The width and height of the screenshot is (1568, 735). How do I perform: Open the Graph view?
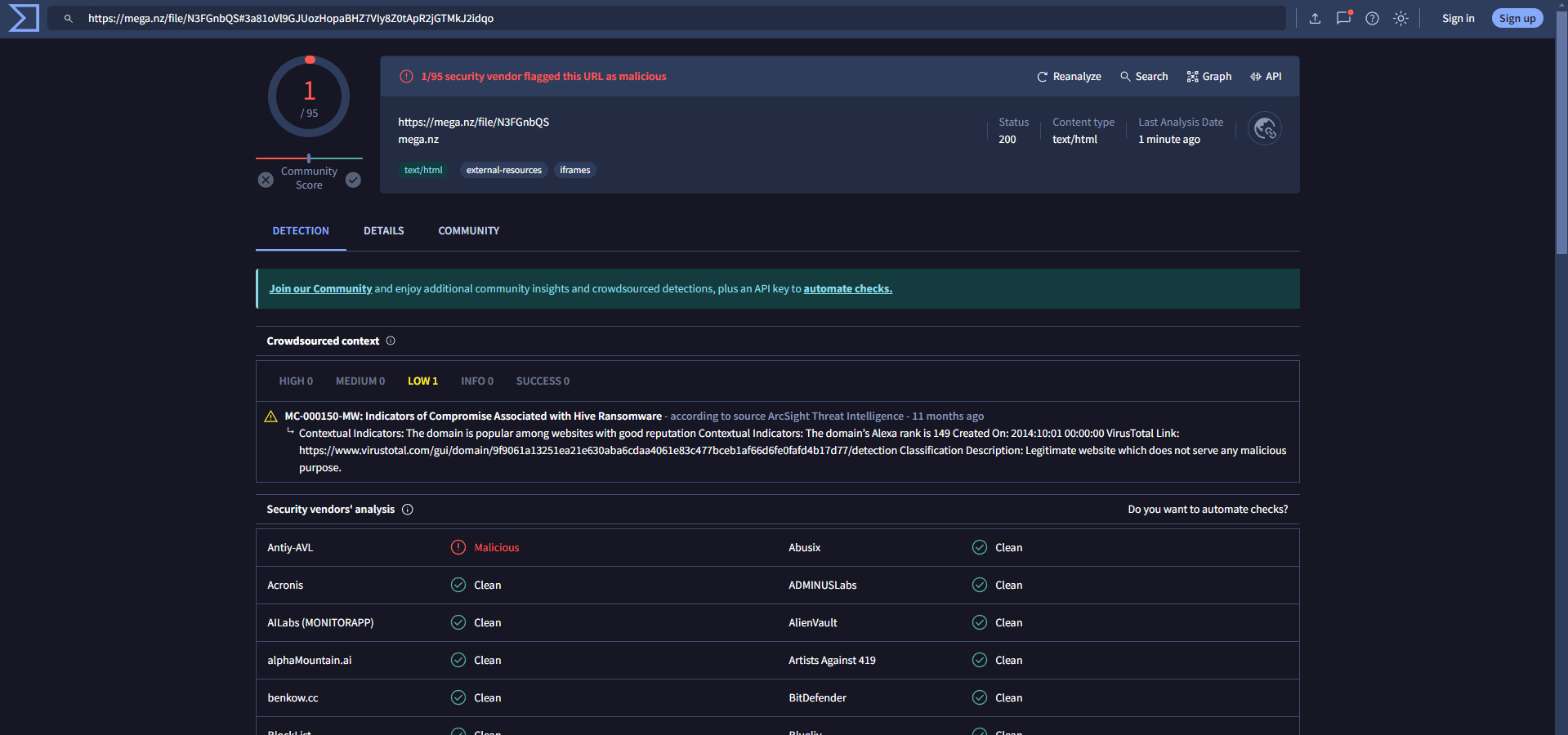coord(1208,77)
